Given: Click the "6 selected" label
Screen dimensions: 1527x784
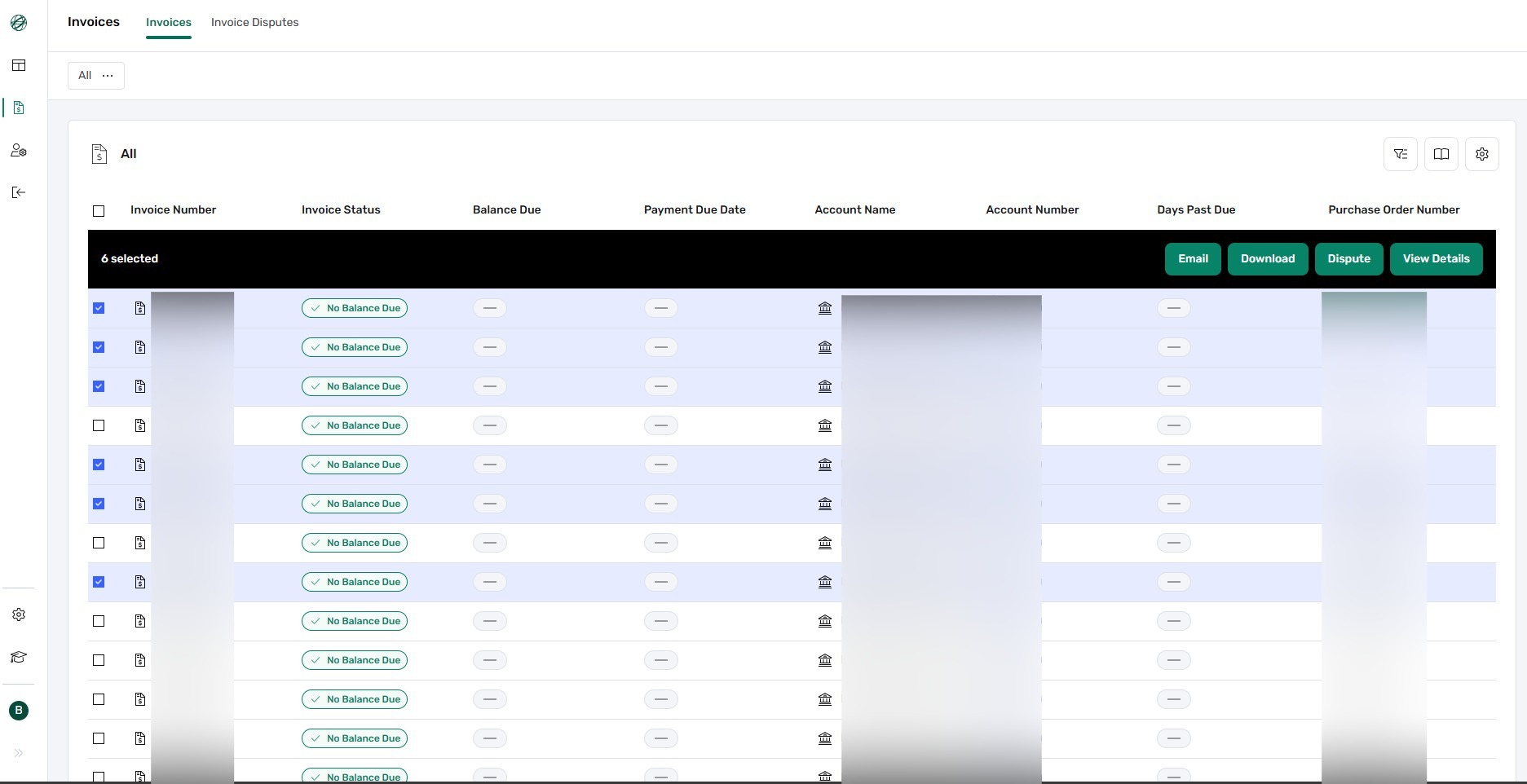Looking at the screenshot, I should [x=130, y=259].
